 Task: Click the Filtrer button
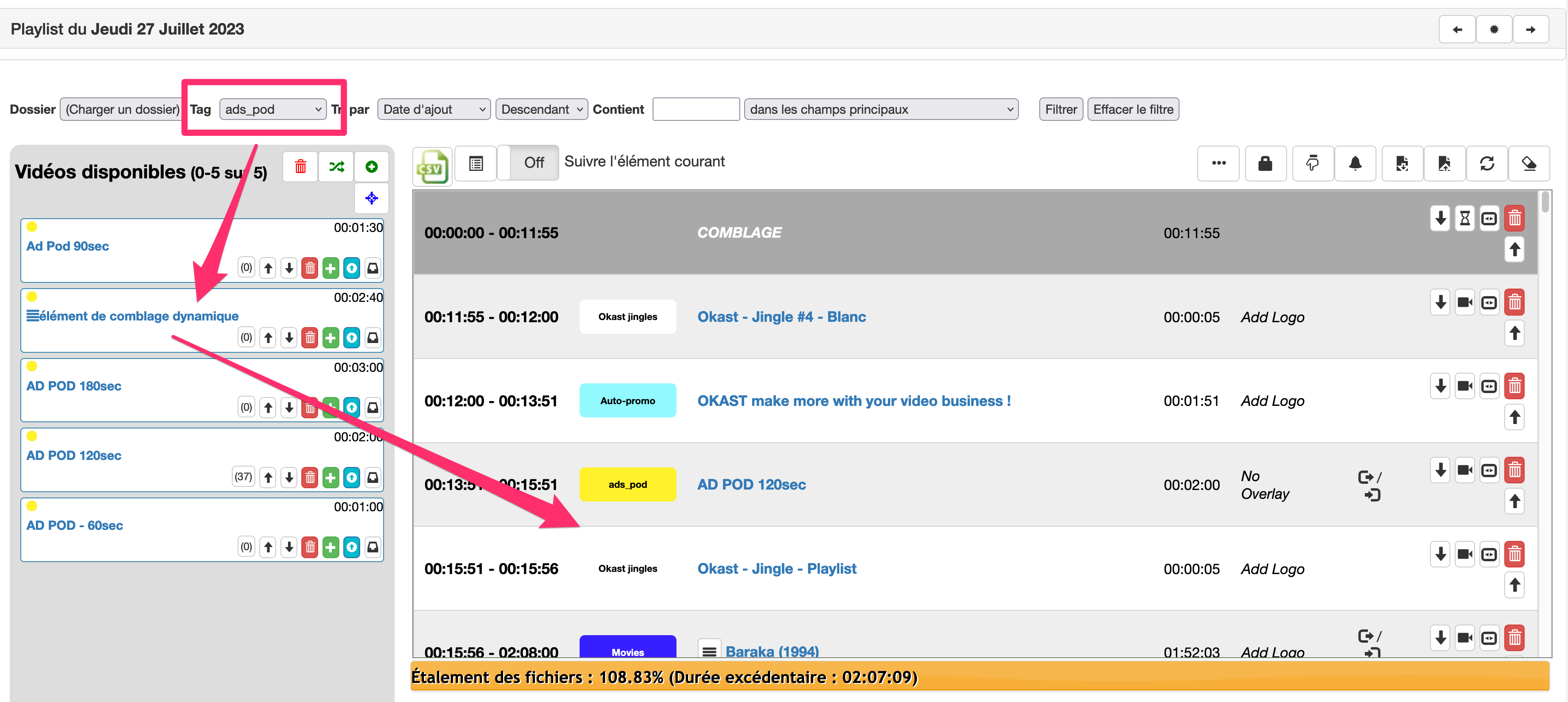1061,110
